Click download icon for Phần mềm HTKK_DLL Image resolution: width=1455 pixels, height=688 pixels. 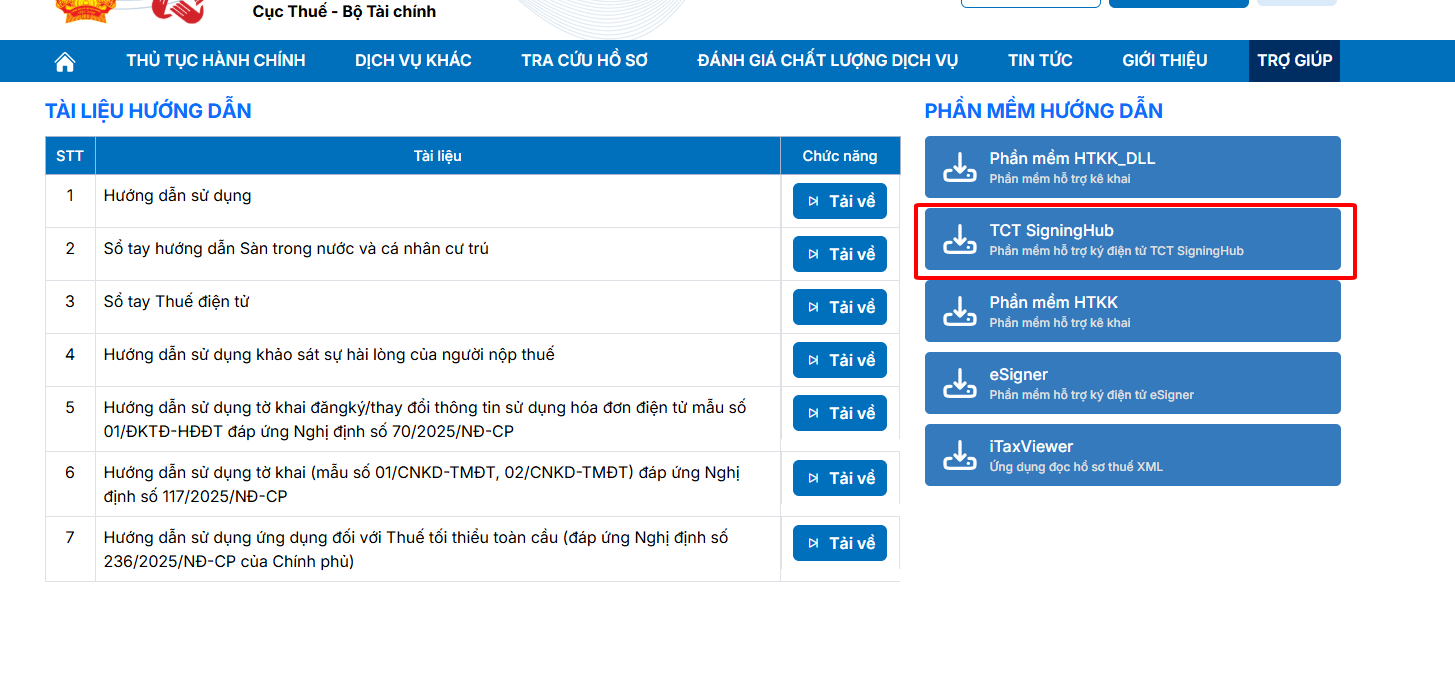[x=959, y=167]
